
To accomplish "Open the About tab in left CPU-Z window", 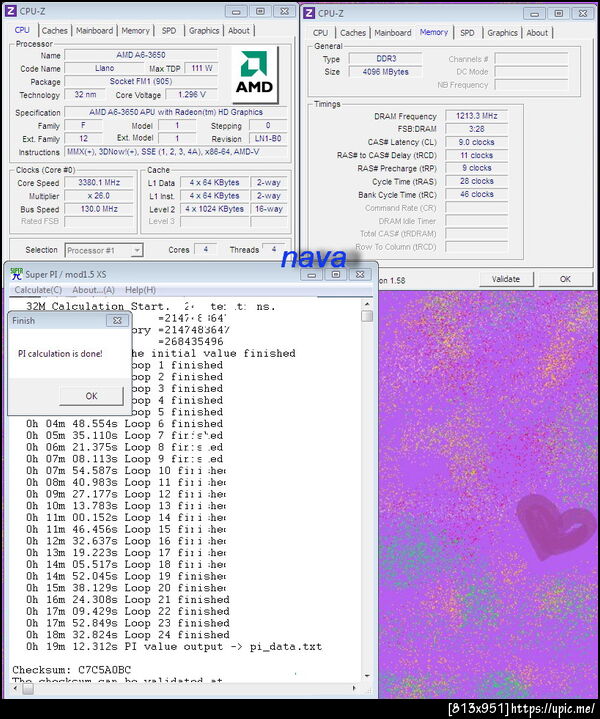I will (239, 31).
